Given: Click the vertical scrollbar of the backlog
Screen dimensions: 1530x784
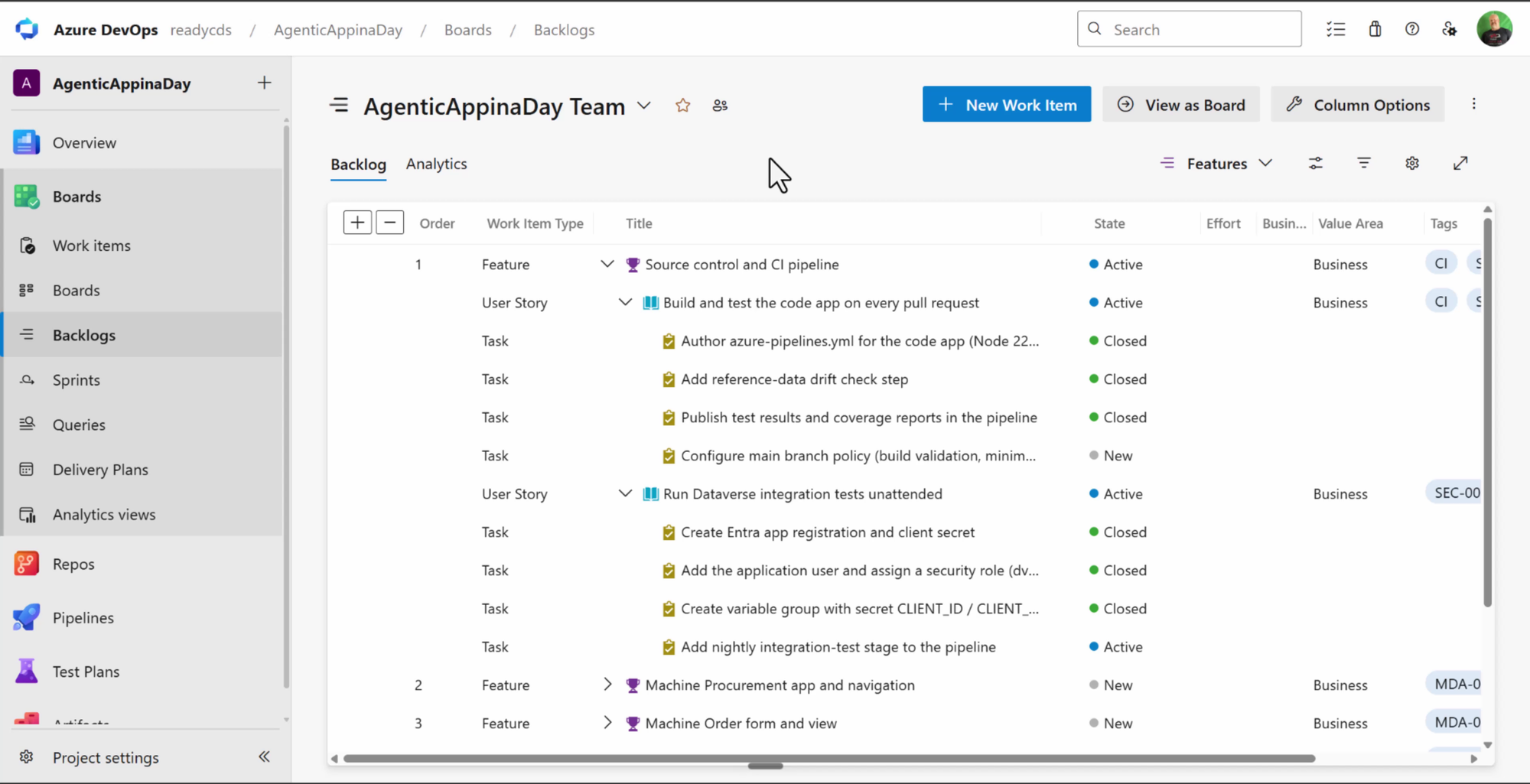Looking at the screenshot, I should (x=1488, y=413).
